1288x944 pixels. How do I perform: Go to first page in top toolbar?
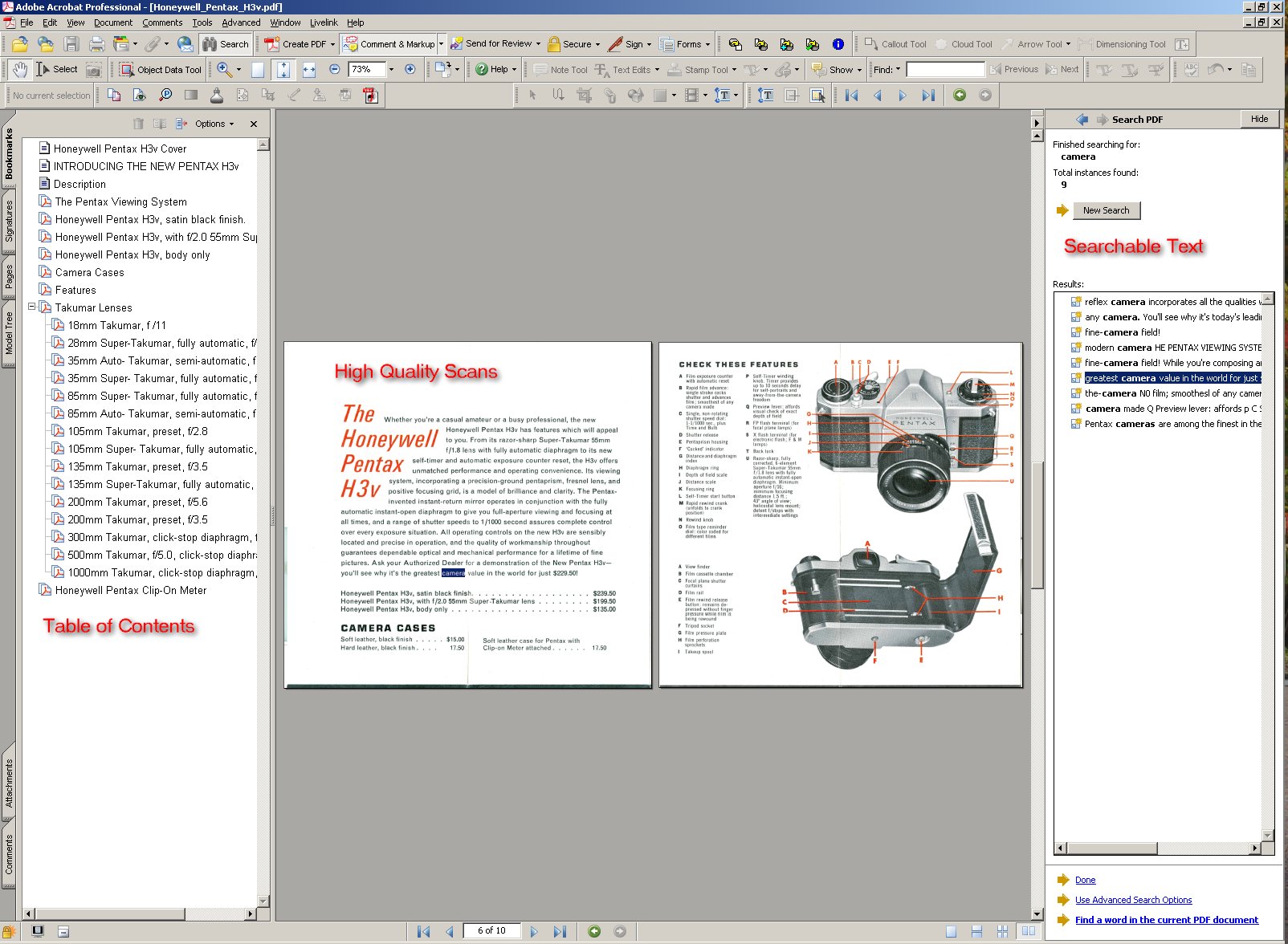tap(852, 96)
